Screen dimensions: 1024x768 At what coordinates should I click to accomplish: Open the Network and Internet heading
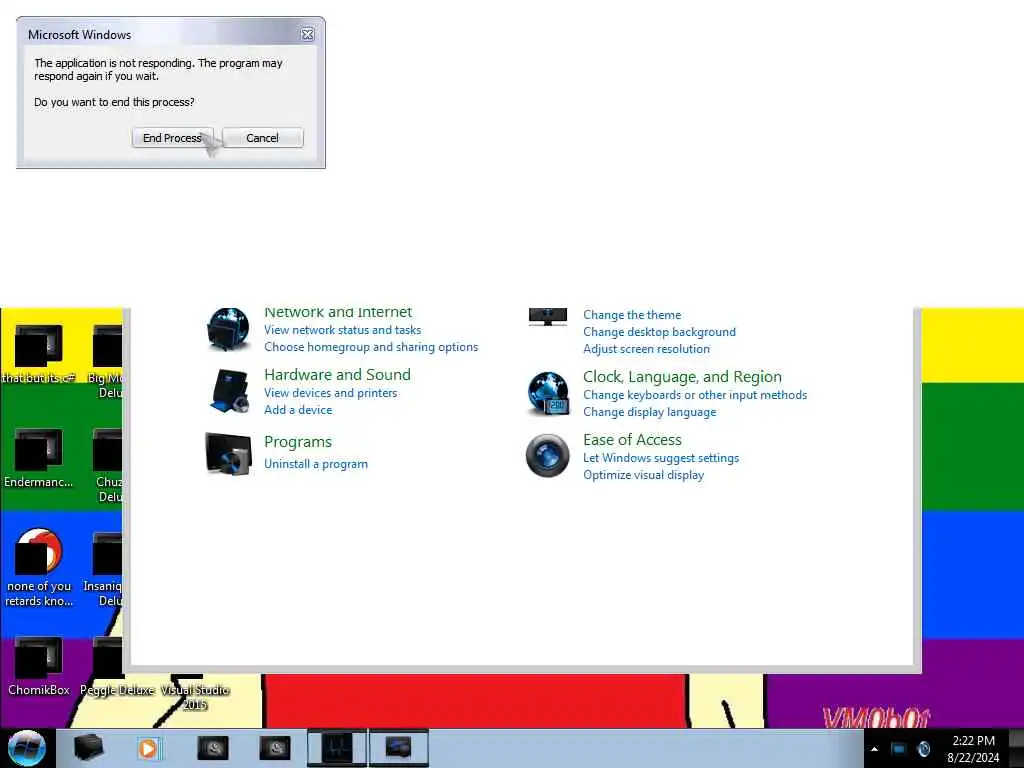(338, 312)
